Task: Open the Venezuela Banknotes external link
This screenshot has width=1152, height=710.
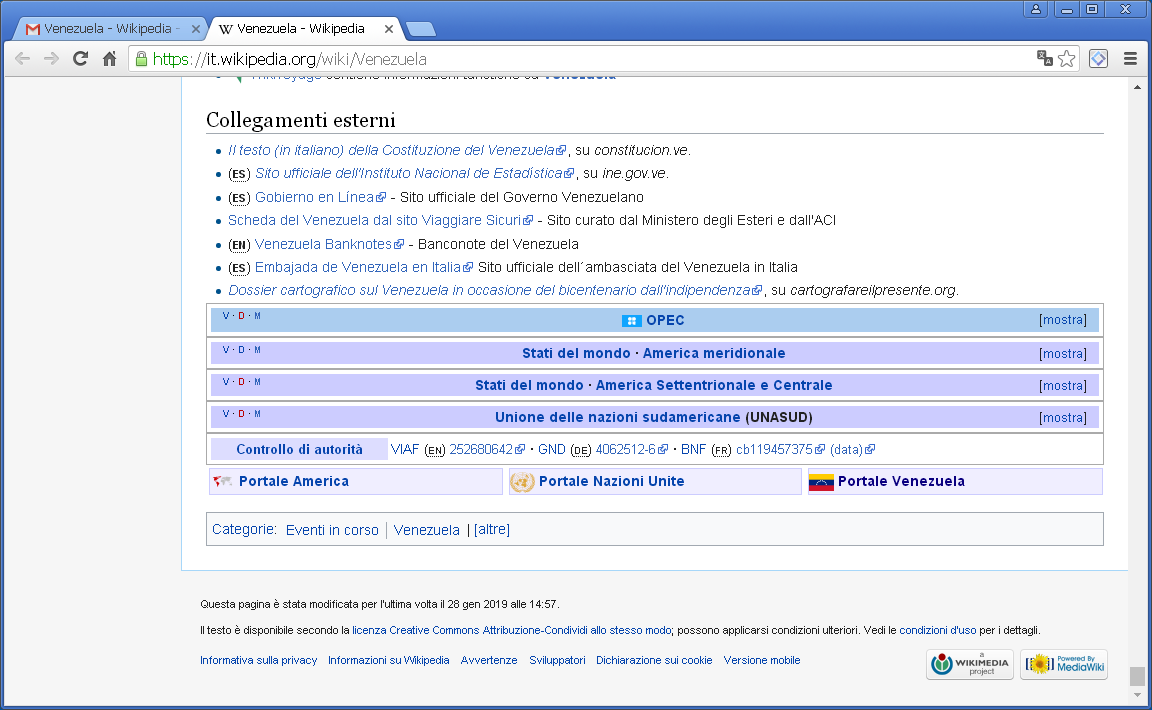Action: (323, 244)
